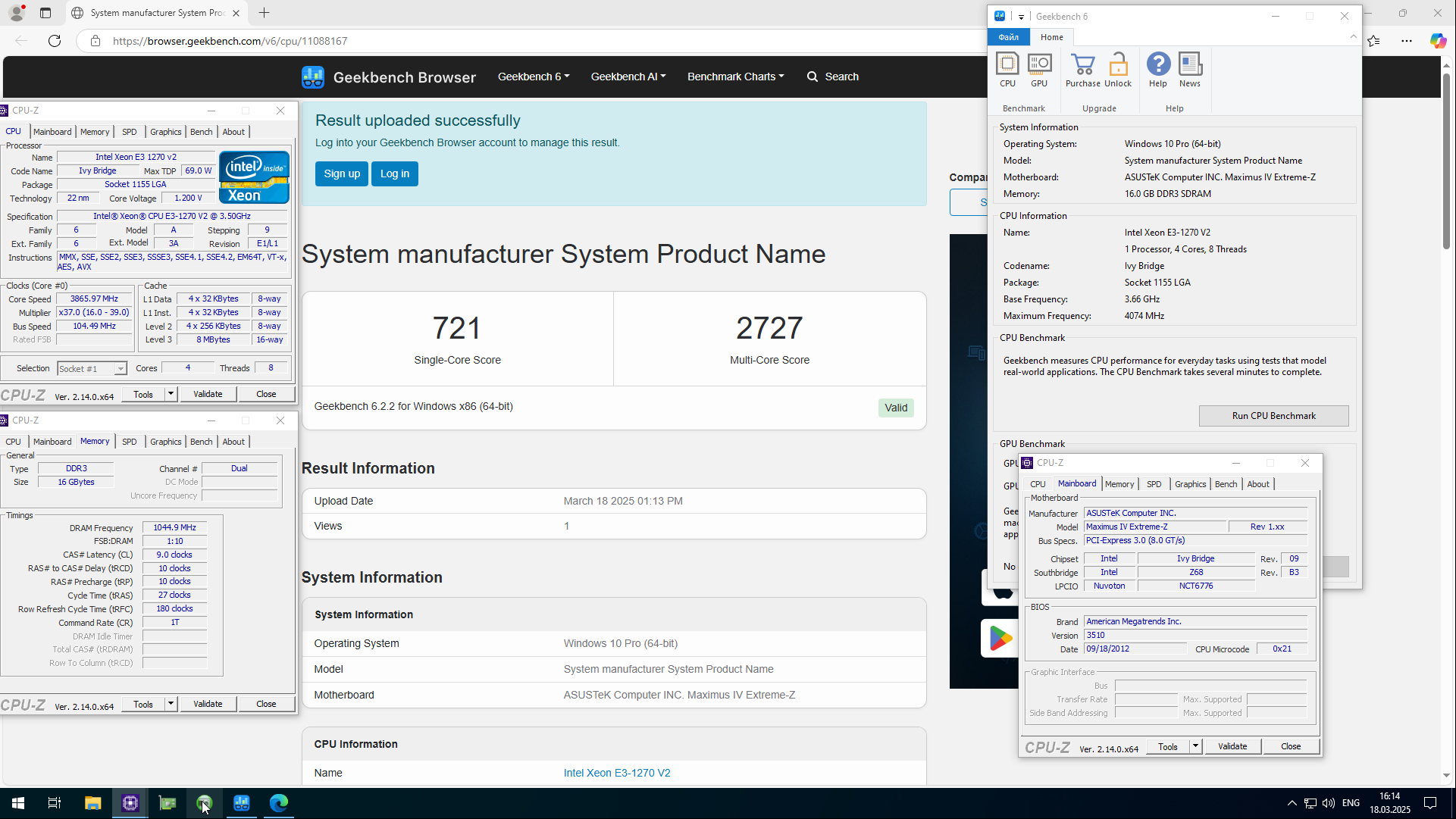
Task: Go back with the browser back arrow
Action: pyautogui.click(x=21, y=41)
